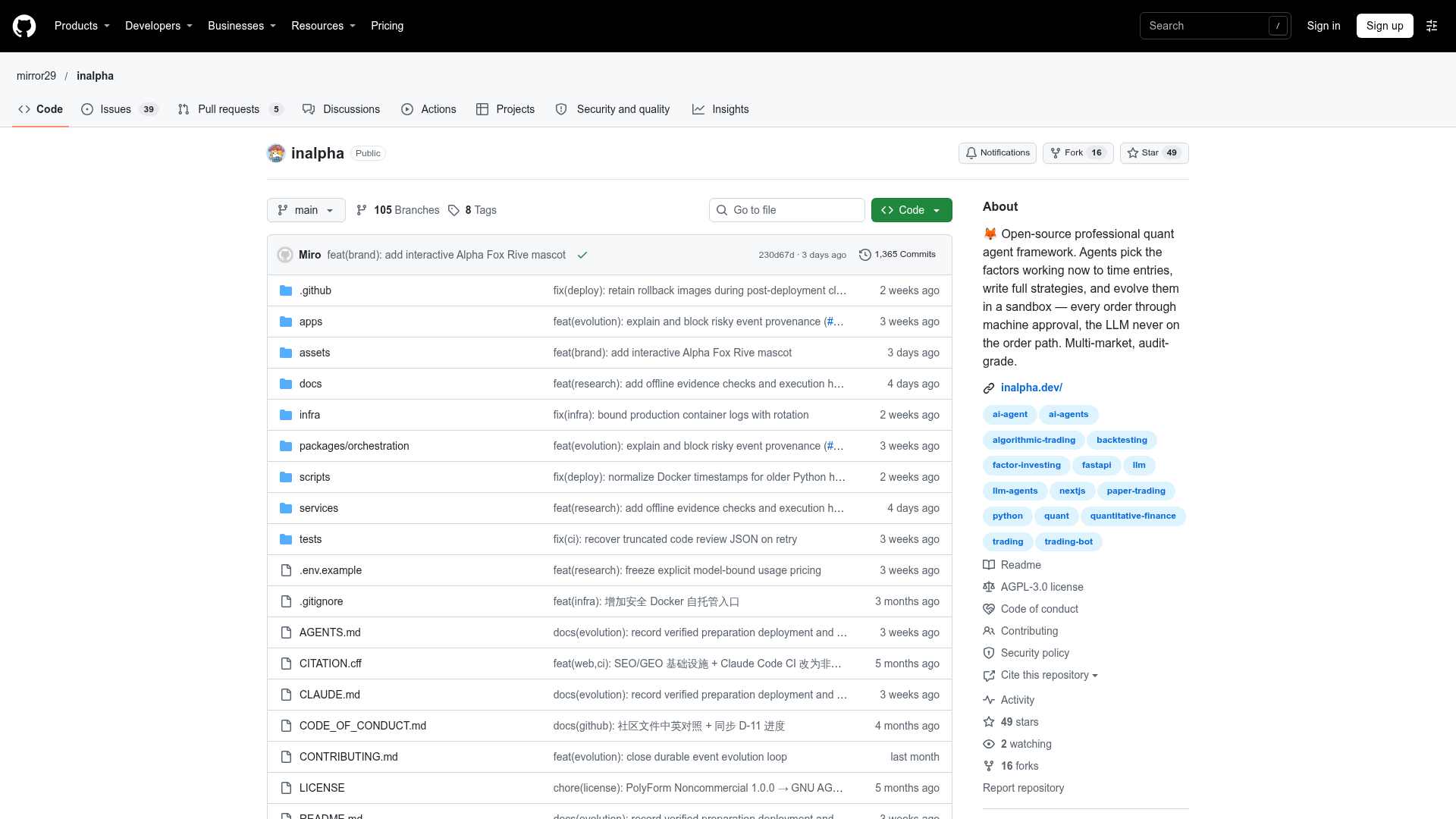
Task: Open the mirror29 owner link
Action: [36, 76]
